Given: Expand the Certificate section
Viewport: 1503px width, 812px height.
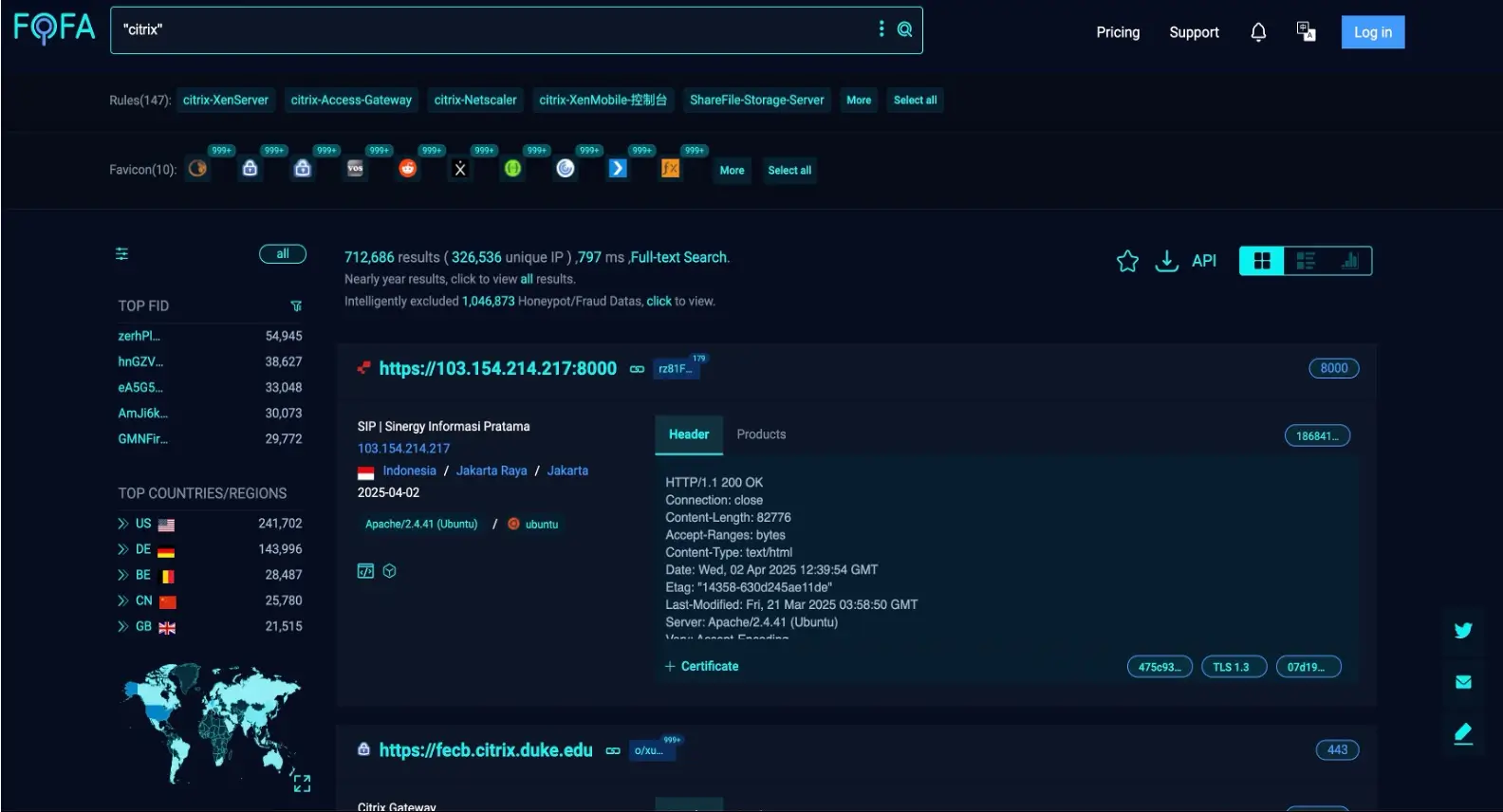Looking at the screenshot, I should pyautogui.click(x=701, y=667).
